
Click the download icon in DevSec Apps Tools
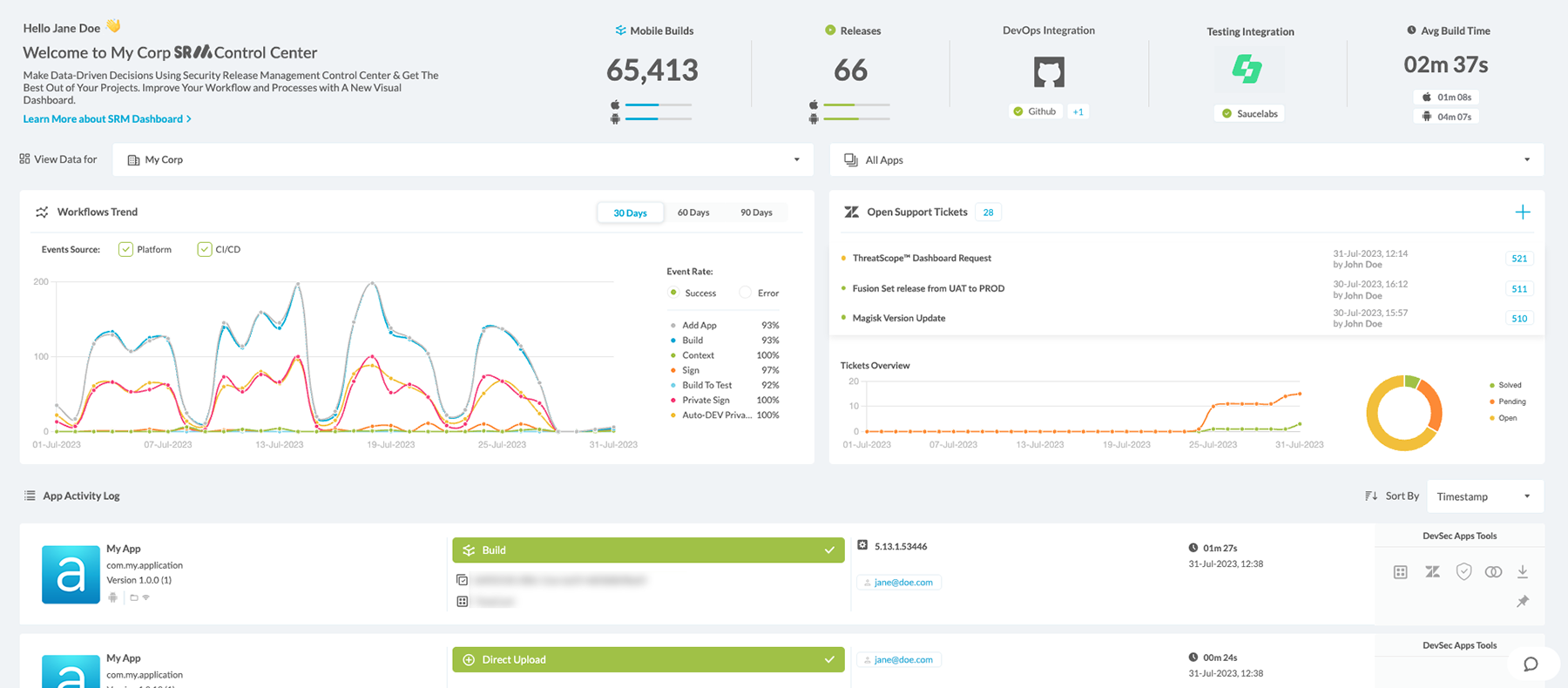1522,572
